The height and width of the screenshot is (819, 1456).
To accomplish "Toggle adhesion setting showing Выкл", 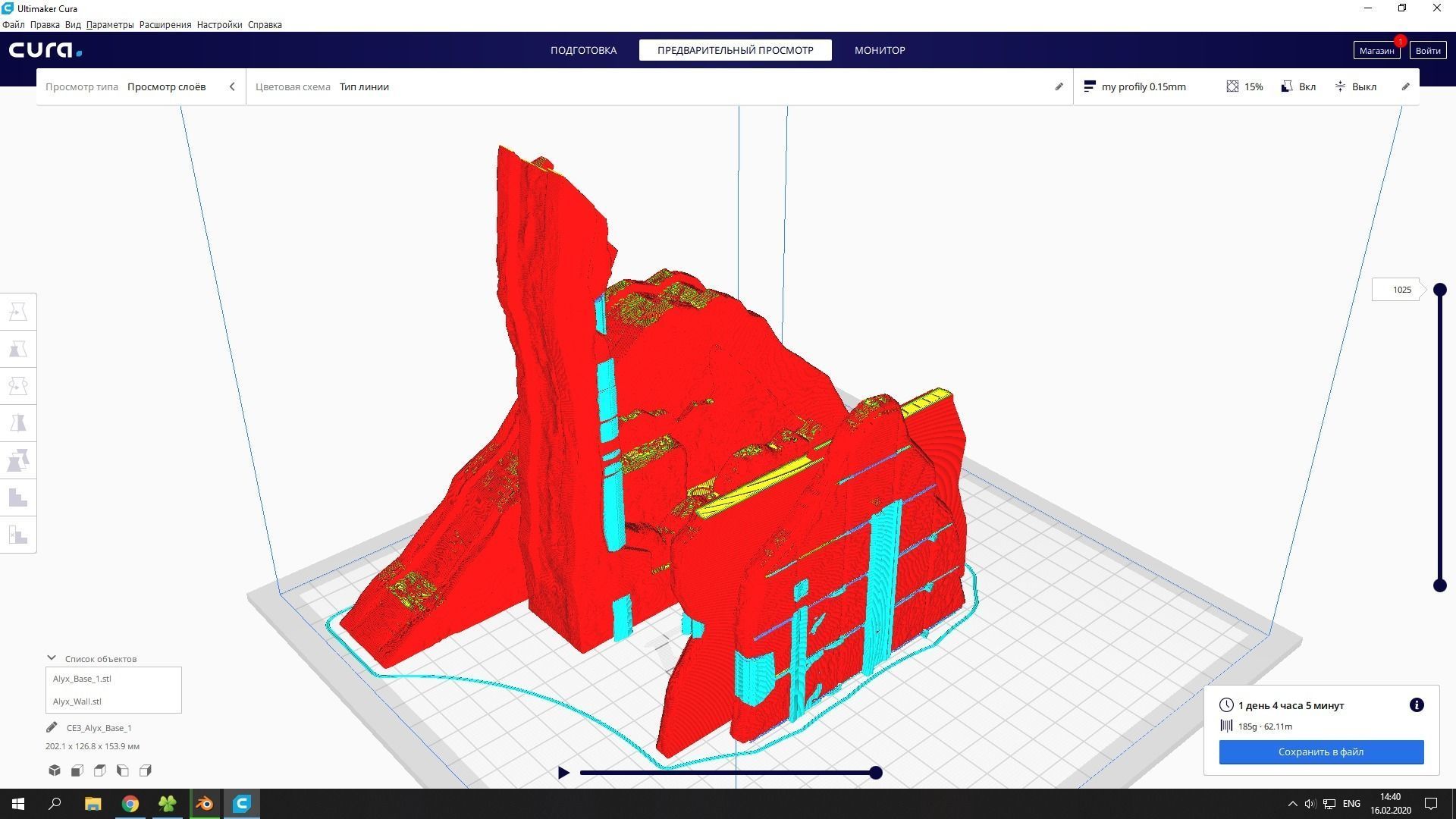I will click(x=1356, y=86).
